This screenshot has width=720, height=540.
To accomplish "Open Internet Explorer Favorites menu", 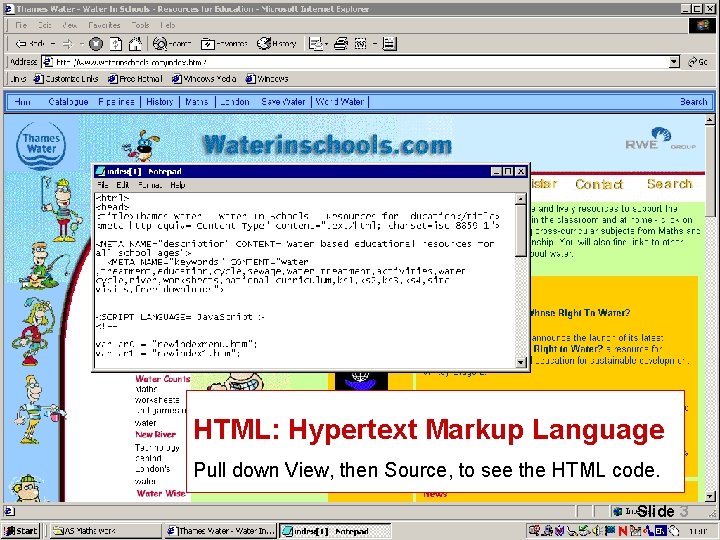I will tap(104, 25).
